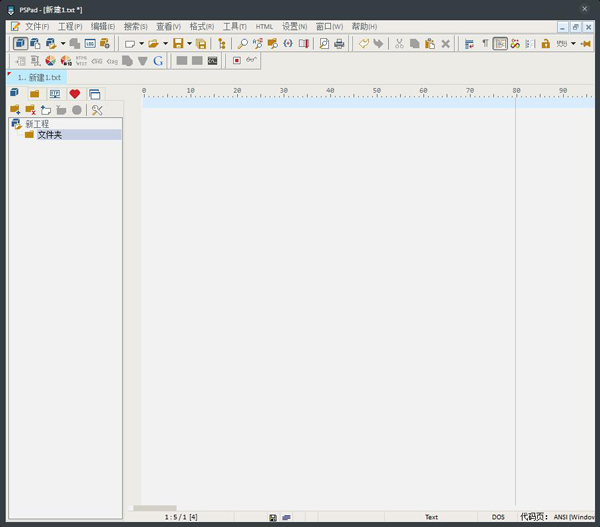Click ruler mark 40
Image resolution: width=600 pixels, height=527 pixels.
pos(330,91)
